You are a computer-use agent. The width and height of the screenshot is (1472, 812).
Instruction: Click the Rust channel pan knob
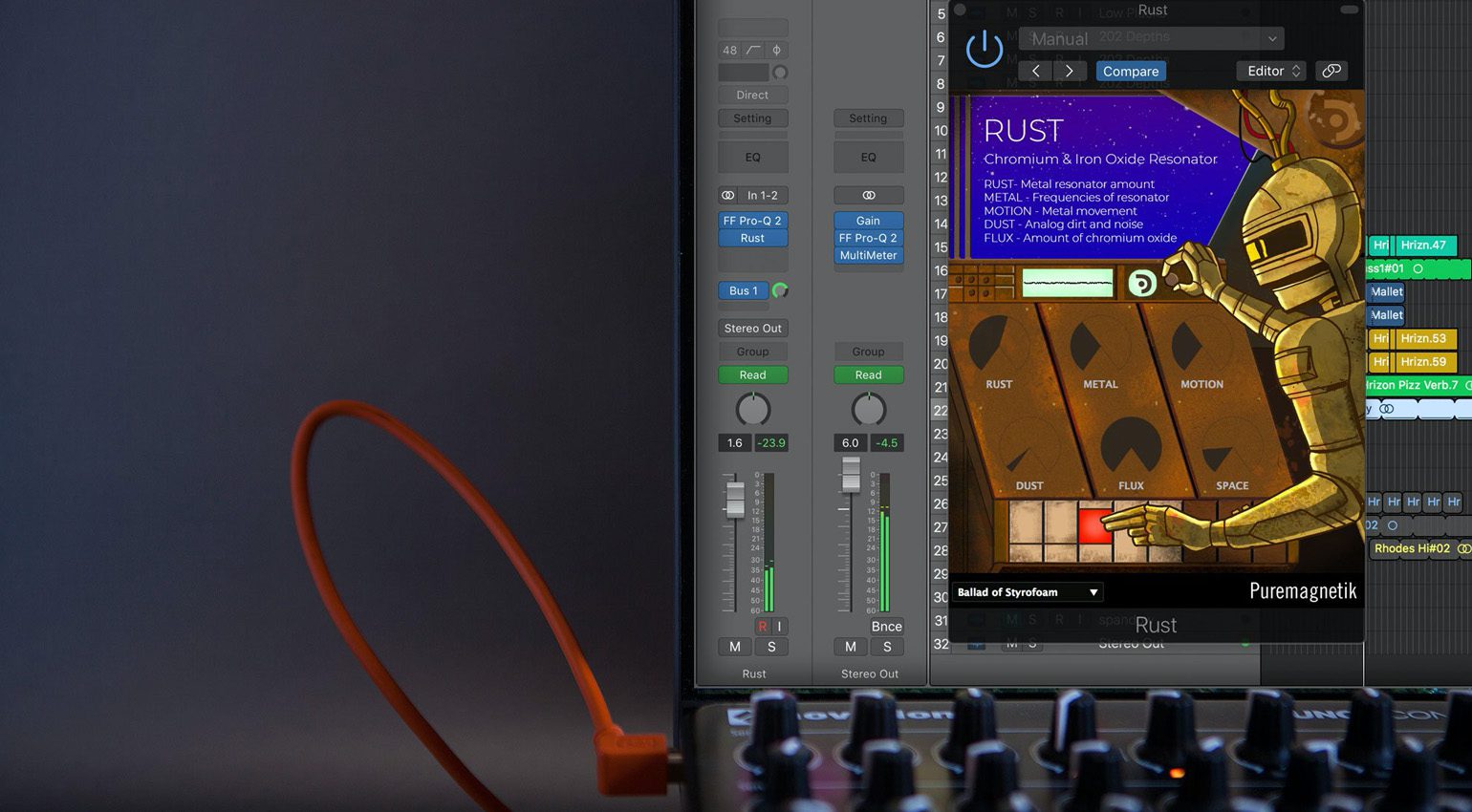point(753,409)
